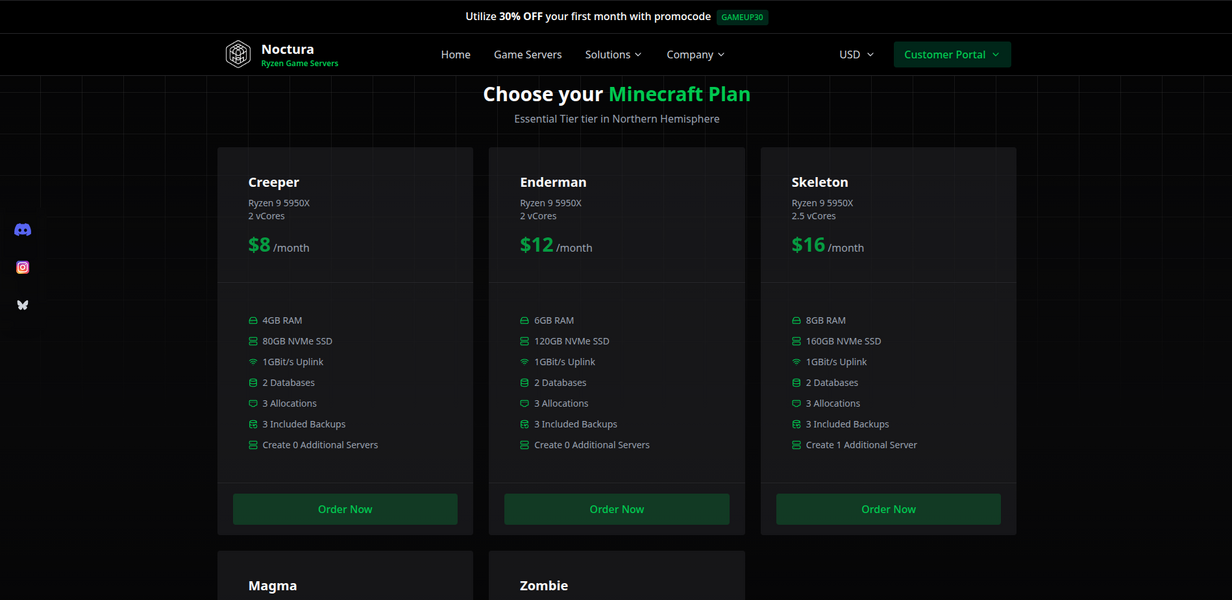Open the USD currency selector
The width and height of the screenshot is (1232, 600).
[x=856, y=55]
